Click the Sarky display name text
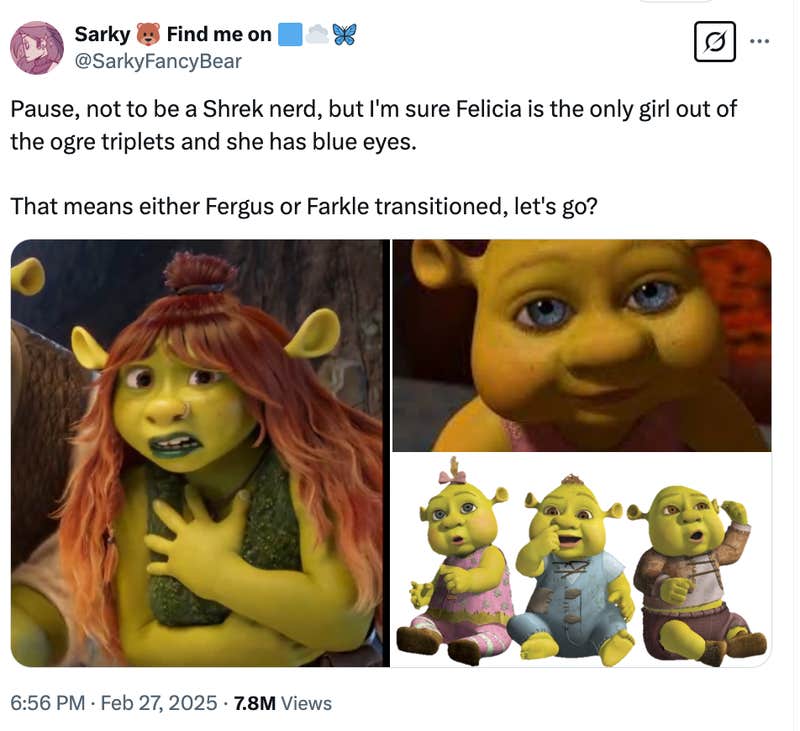This screenshot has width=800, height=731. click(97, 32)
